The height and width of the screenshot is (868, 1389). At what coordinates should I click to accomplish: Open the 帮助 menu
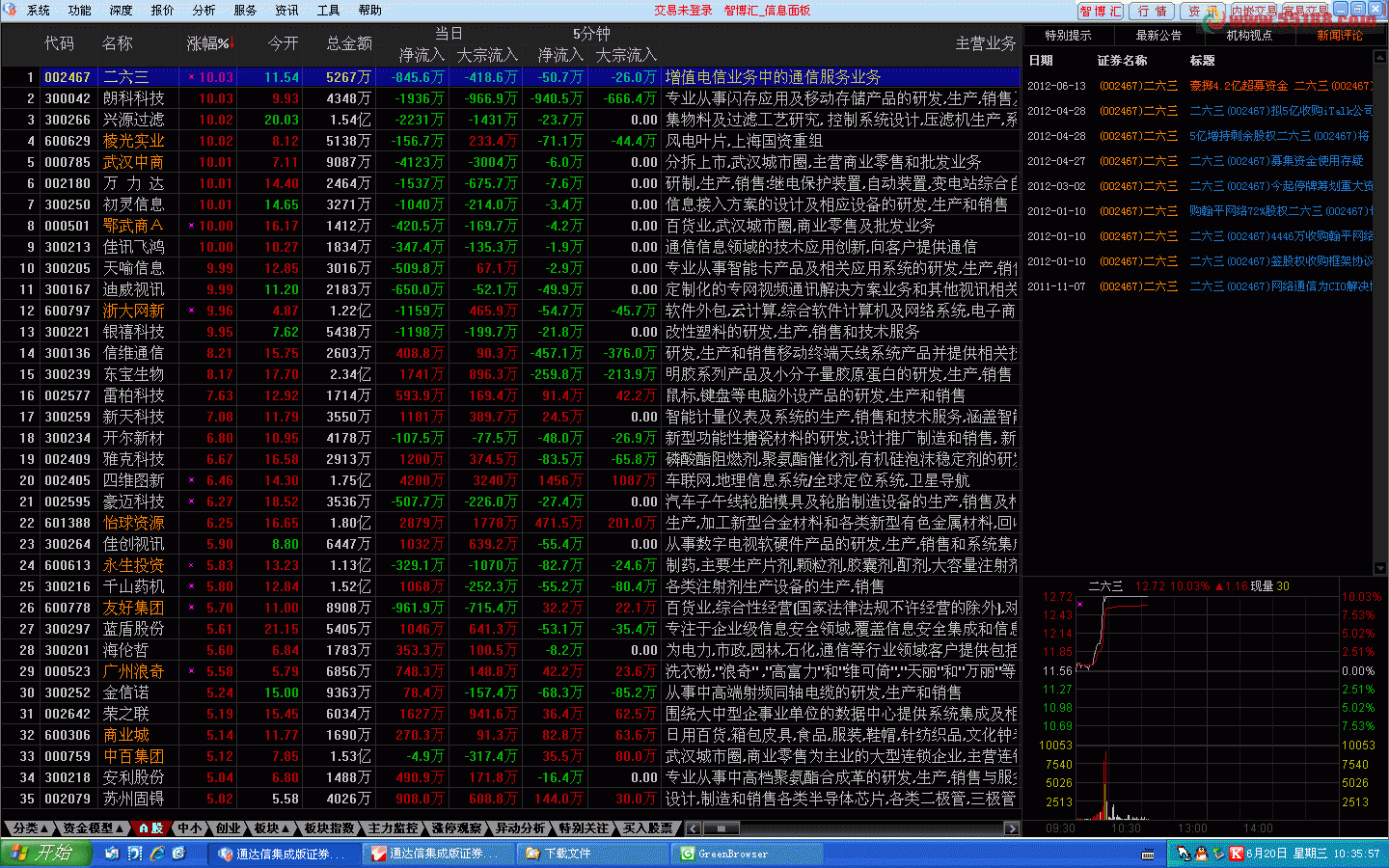coord(370,11)
